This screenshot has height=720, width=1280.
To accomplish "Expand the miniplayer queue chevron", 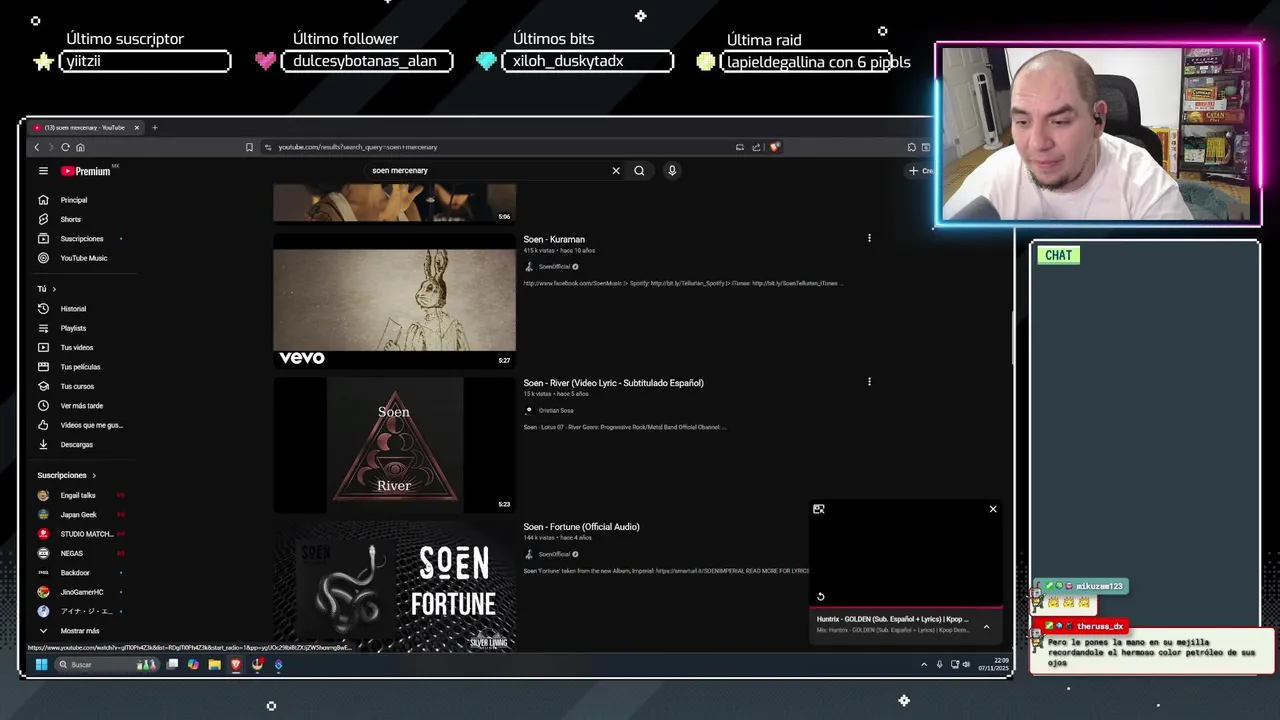I will [x=986, y=627].
